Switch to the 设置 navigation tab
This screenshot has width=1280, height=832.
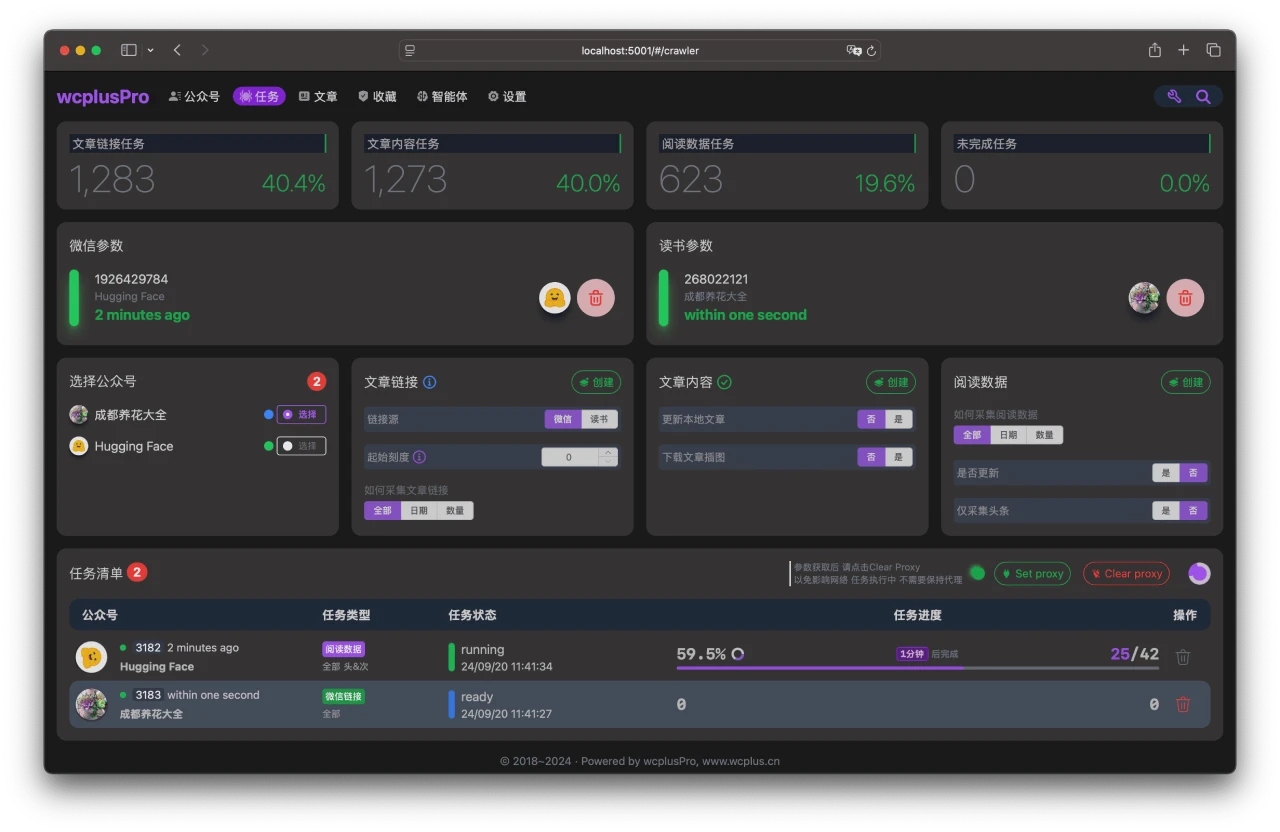pyautogui.click(x=507, y=97)
